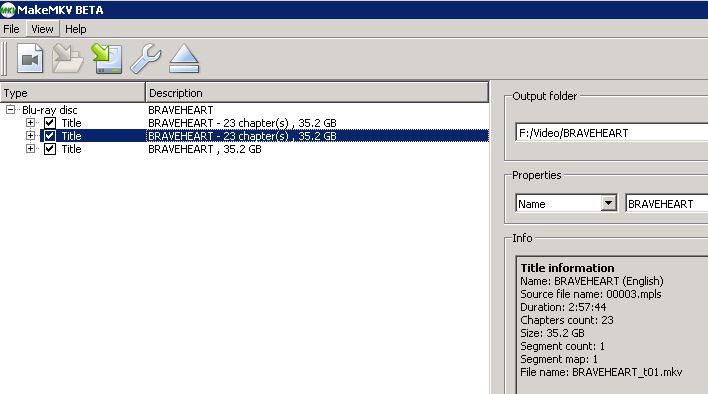The width and height of the screenshot is (708, 394).
Task: Select the Blu-ray disc tree item
Action: pyautogui.click(x=50, y=110)
